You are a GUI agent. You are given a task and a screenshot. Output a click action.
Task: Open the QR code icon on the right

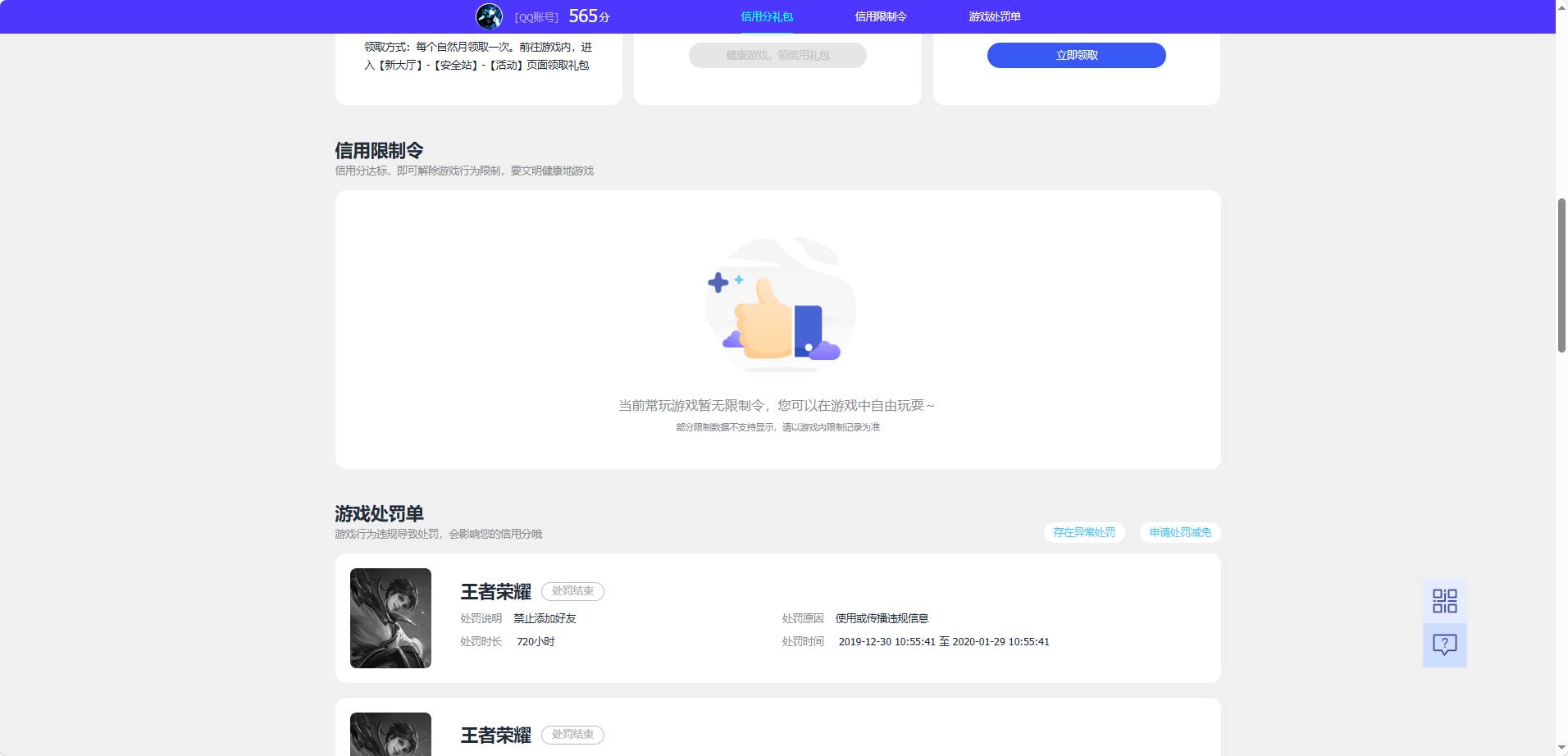click(1444, 601)
